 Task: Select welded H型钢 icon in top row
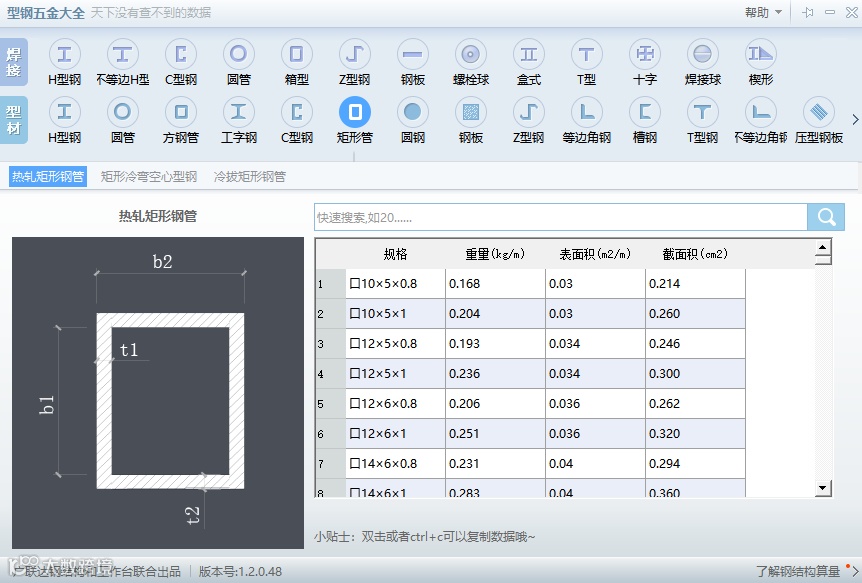64,62
